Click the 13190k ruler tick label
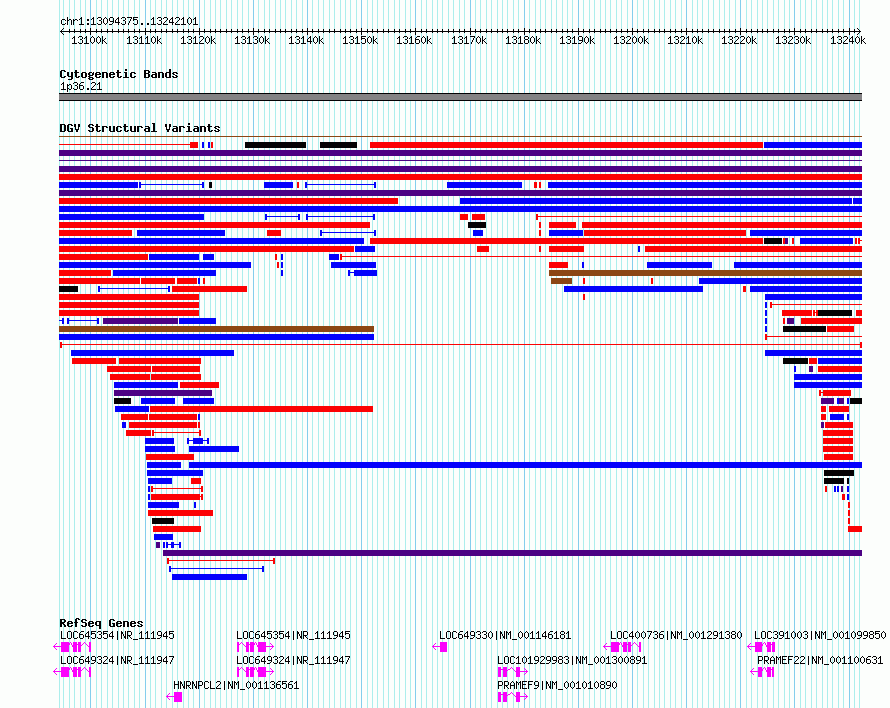 [x=577, y=40]
